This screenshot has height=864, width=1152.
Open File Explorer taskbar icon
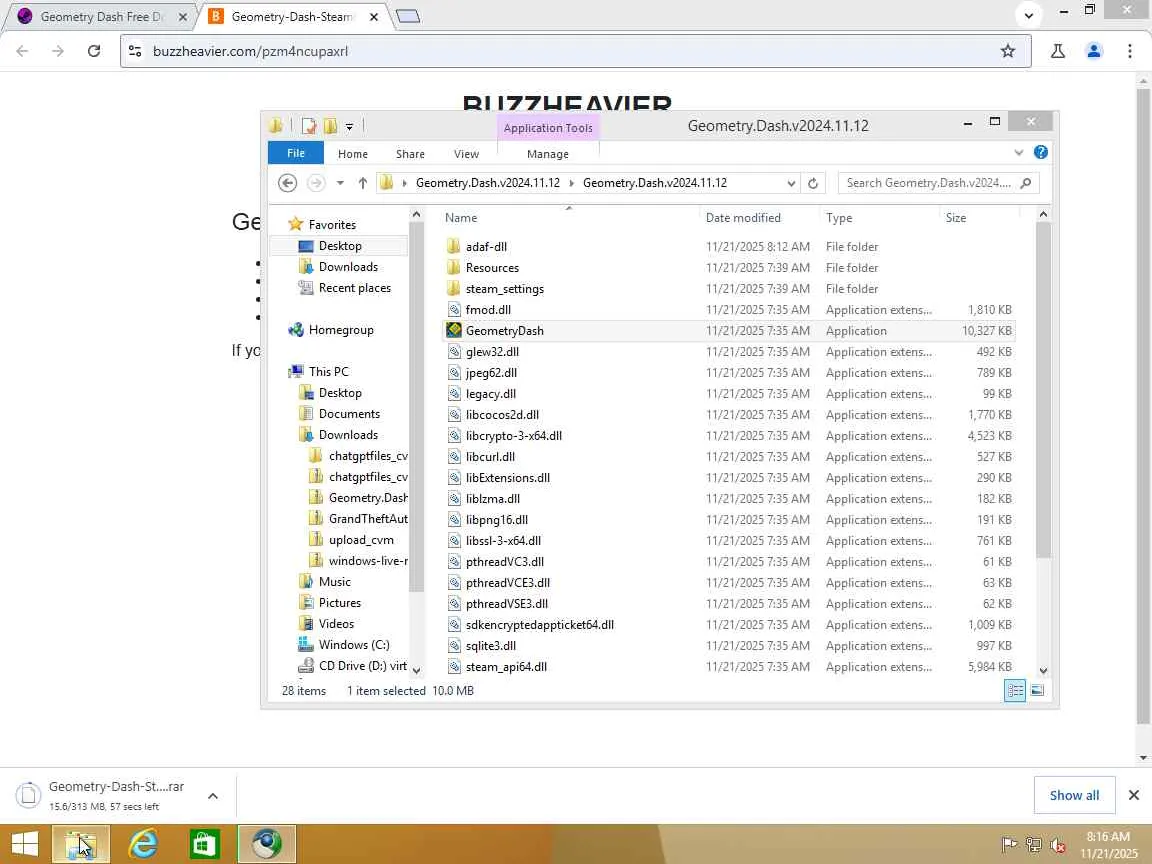click(x=81, y=843)
